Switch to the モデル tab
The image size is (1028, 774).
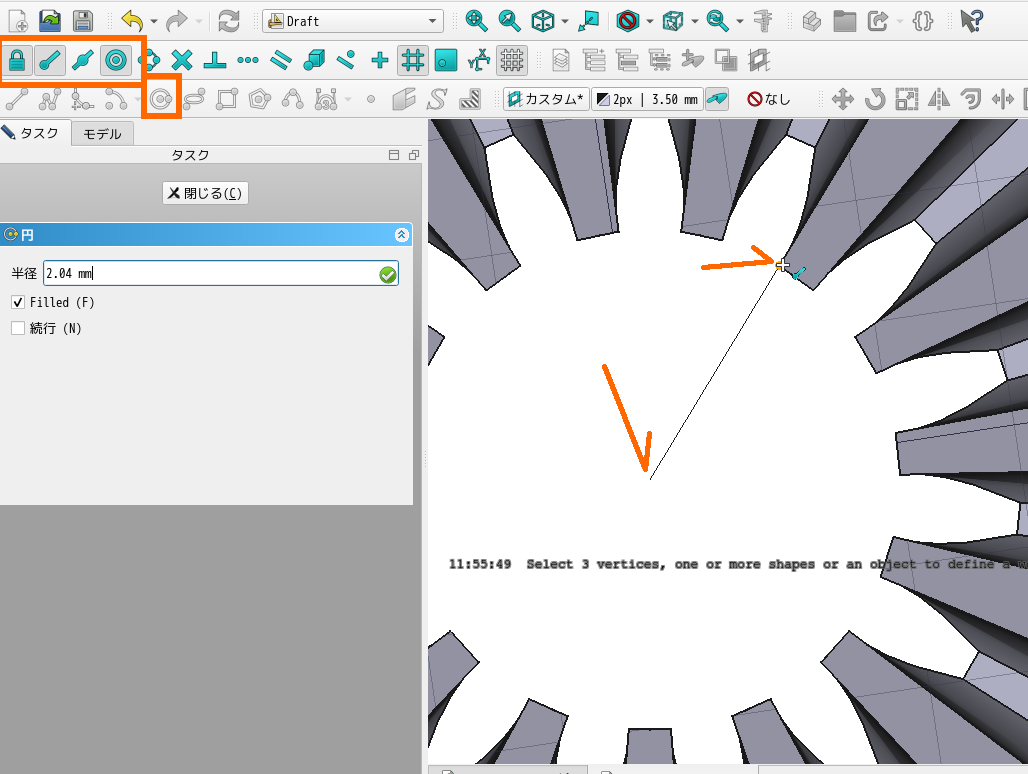[x=102, y=133]
